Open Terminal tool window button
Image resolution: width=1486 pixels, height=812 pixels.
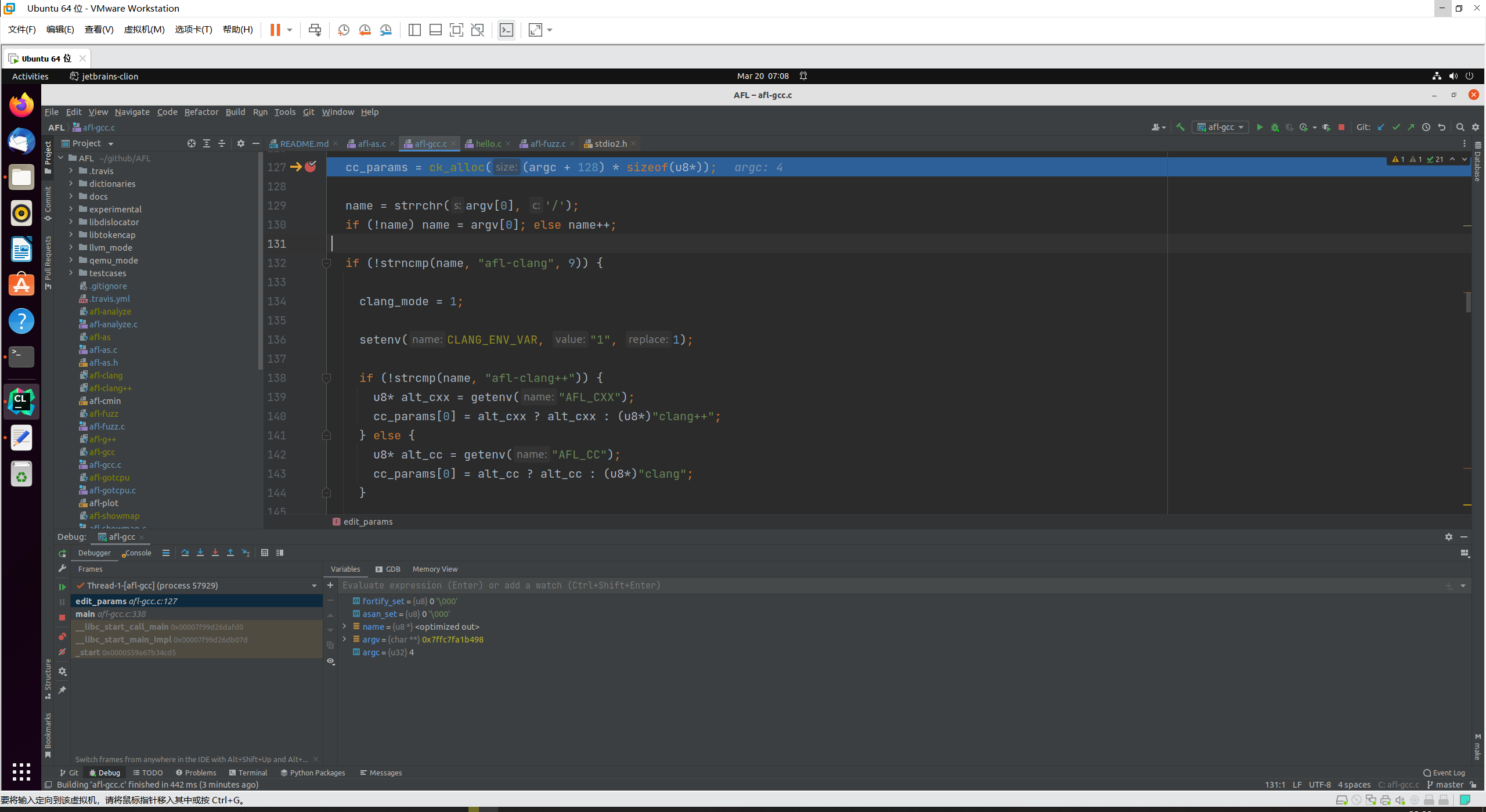[x=248, y=773]
